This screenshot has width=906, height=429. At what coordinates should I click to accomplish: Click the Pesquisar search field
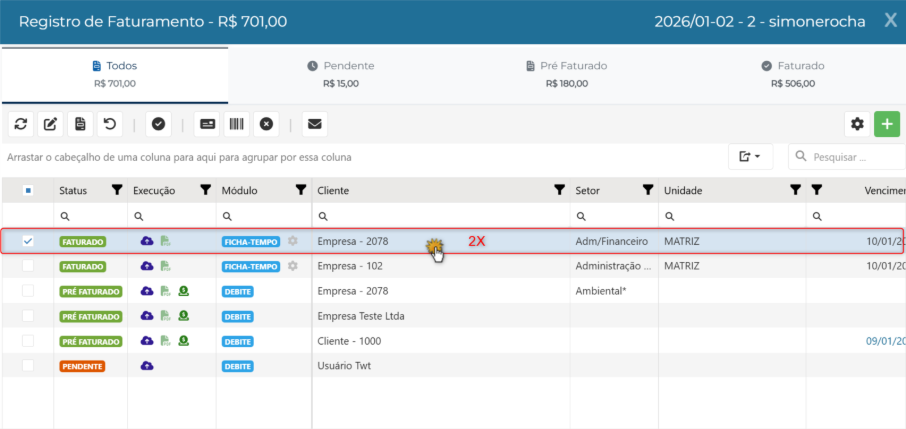pos(846,157)
